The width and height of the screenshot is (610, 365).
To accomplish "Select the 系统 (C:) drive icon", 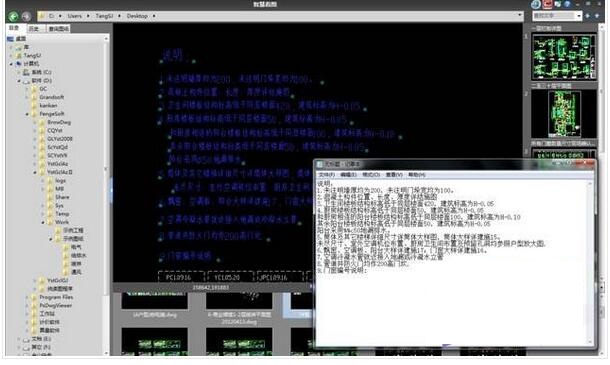I will pyautogui.click(x=26, y=72).
